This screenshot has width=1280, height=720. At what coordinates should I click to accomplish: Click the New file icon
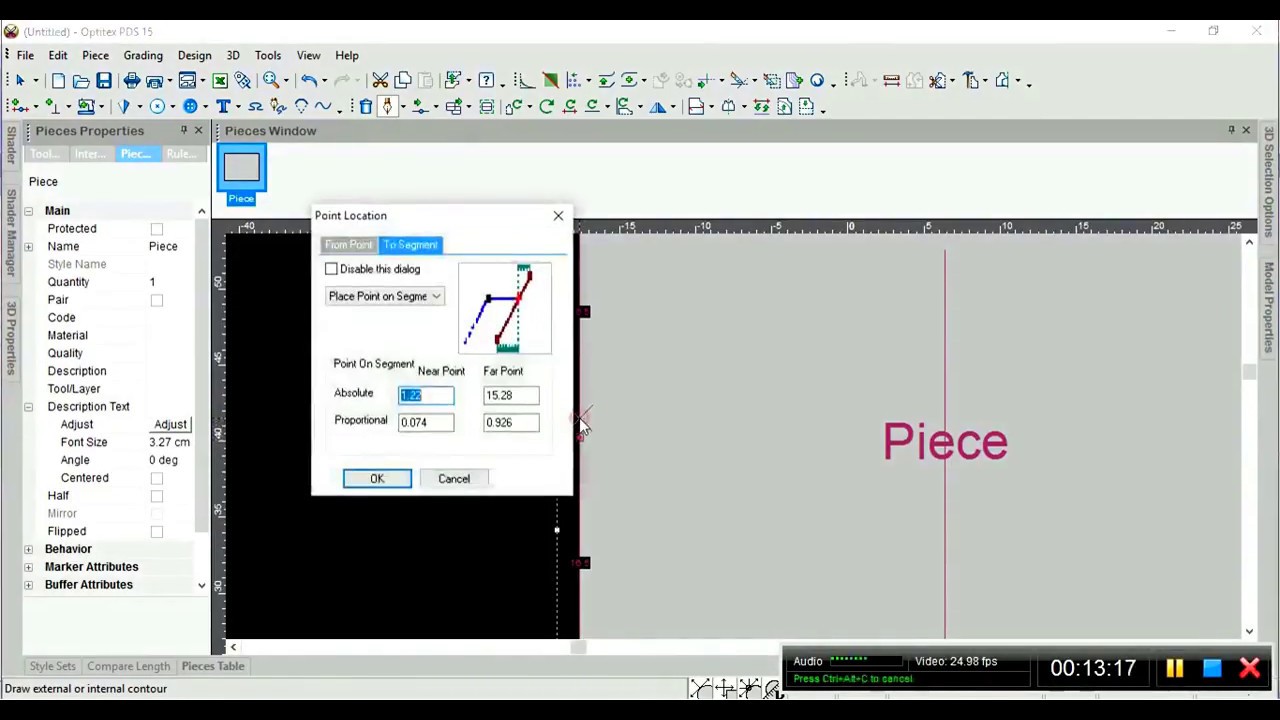click(x=58, y=80)
